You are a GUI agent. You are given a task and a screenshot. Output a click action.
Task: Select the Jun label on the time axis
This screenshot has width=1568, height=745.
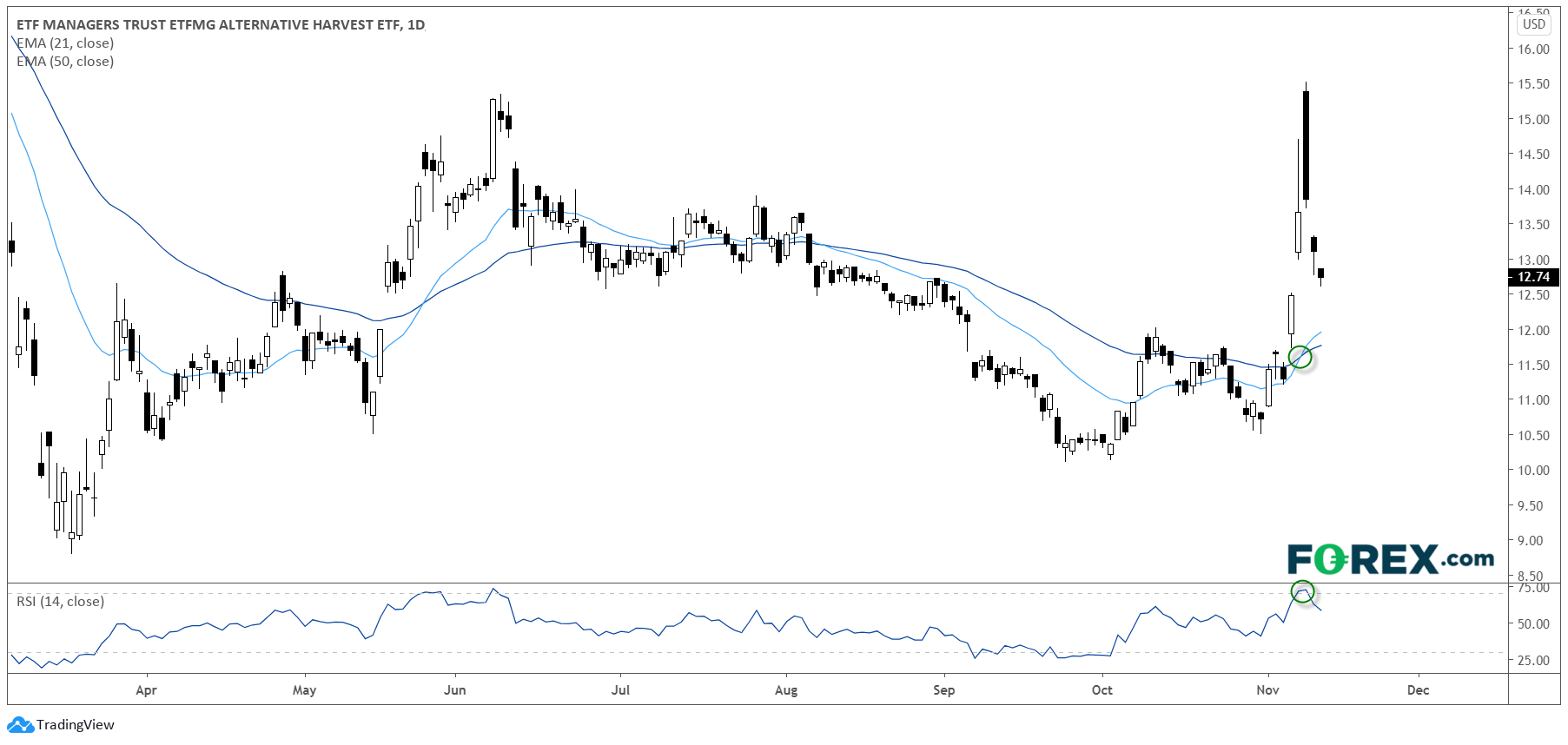[x=454, y=690]
